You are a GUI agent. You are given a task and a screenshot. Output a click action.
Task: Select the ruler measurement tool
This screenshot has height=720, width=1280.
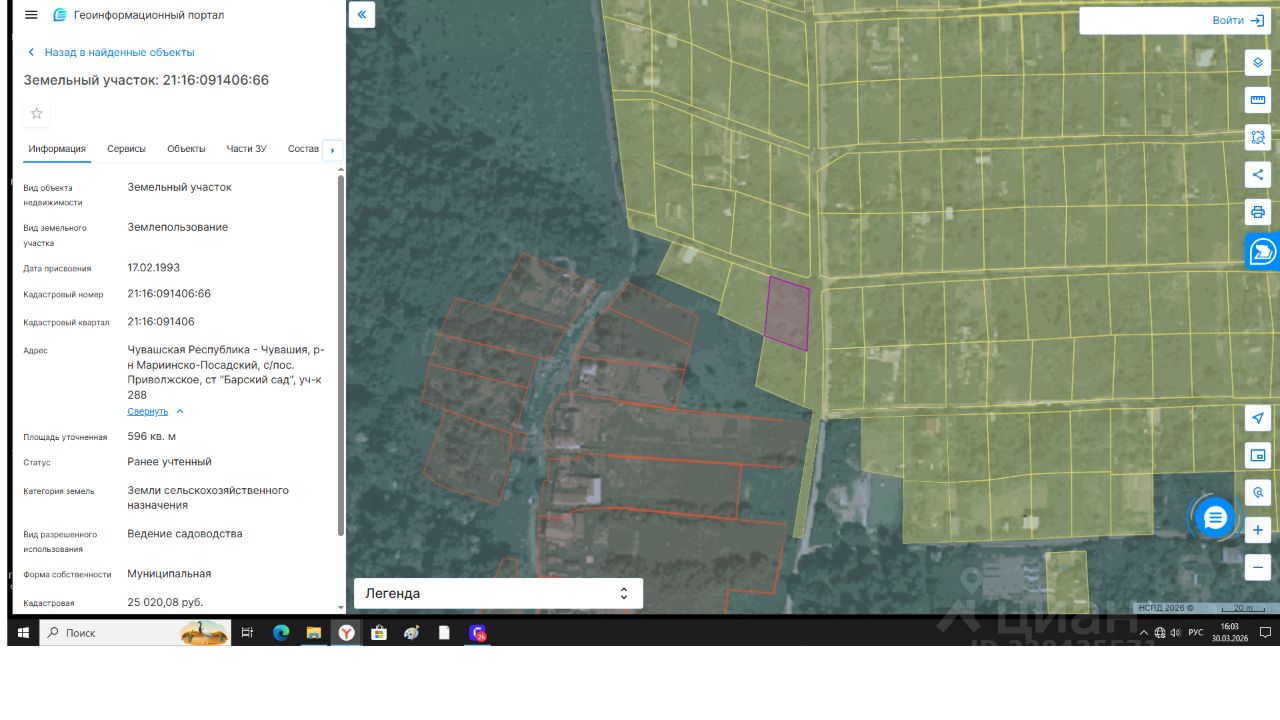pos(1258,100)
